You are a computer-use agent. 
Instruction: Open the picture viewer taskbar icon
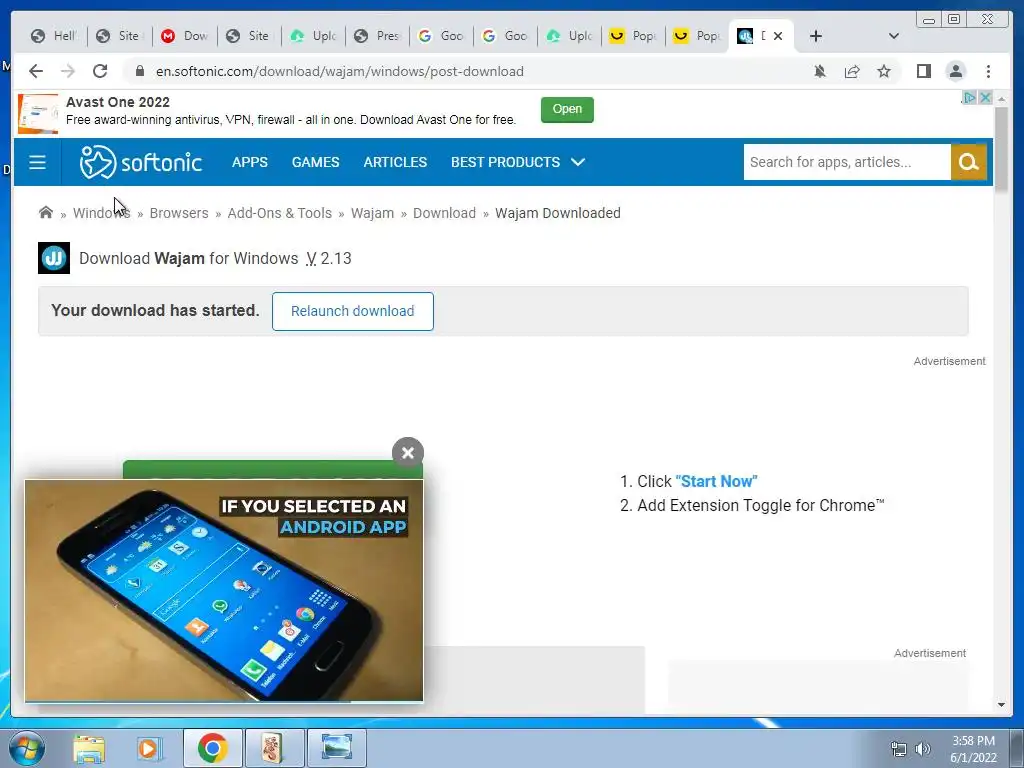coord(336,748)
